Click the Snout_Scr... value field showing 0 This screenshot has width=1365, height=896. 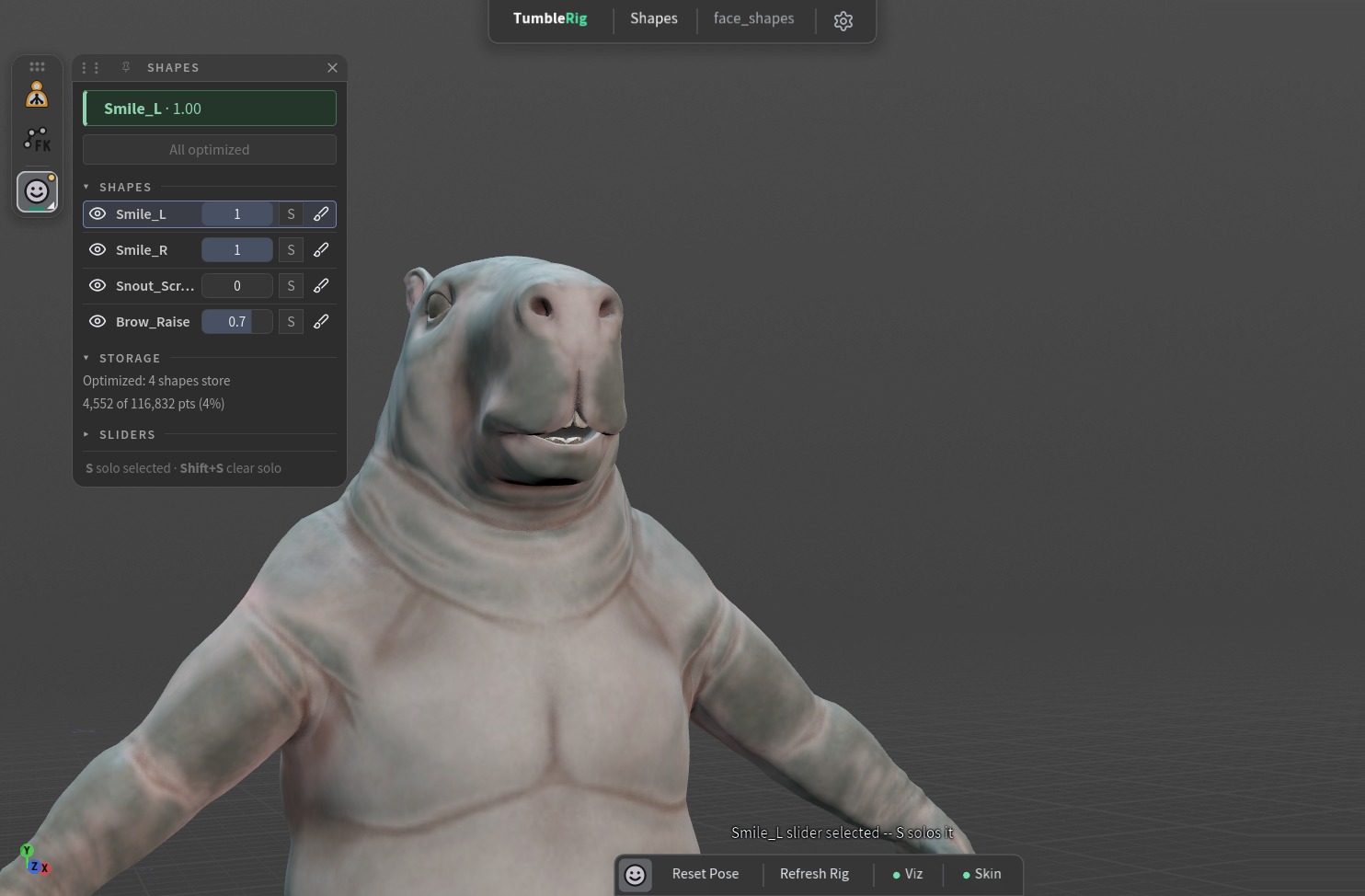(237, 286)
